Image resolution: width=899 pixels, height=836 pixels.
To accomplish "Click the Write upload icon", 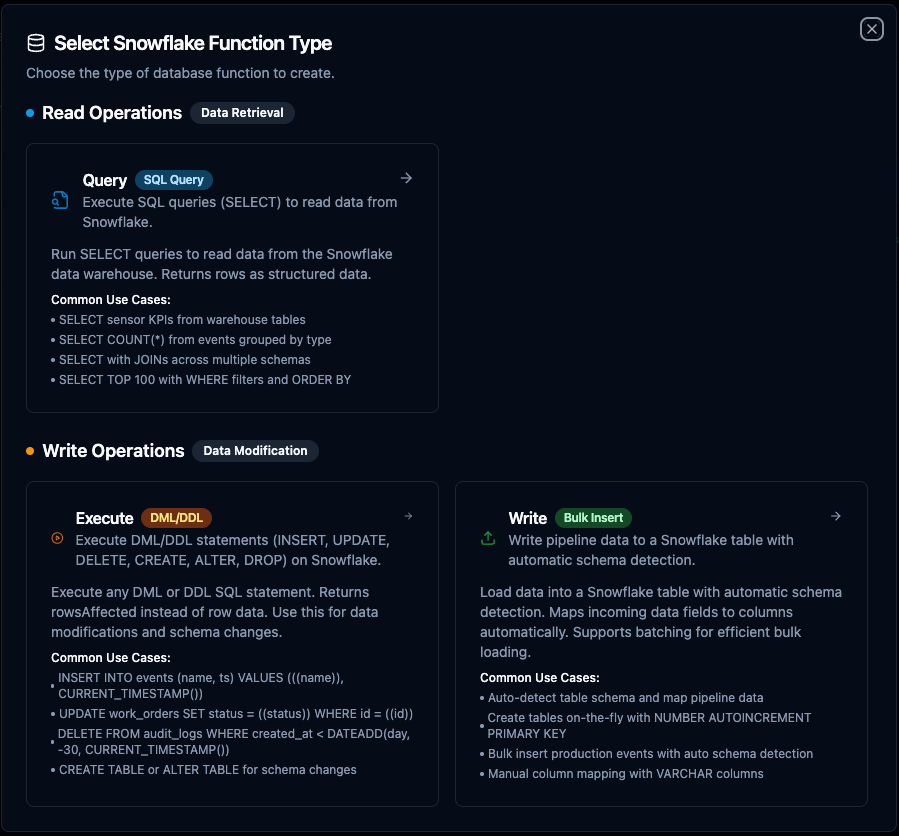I will click(x=488, y=538).
